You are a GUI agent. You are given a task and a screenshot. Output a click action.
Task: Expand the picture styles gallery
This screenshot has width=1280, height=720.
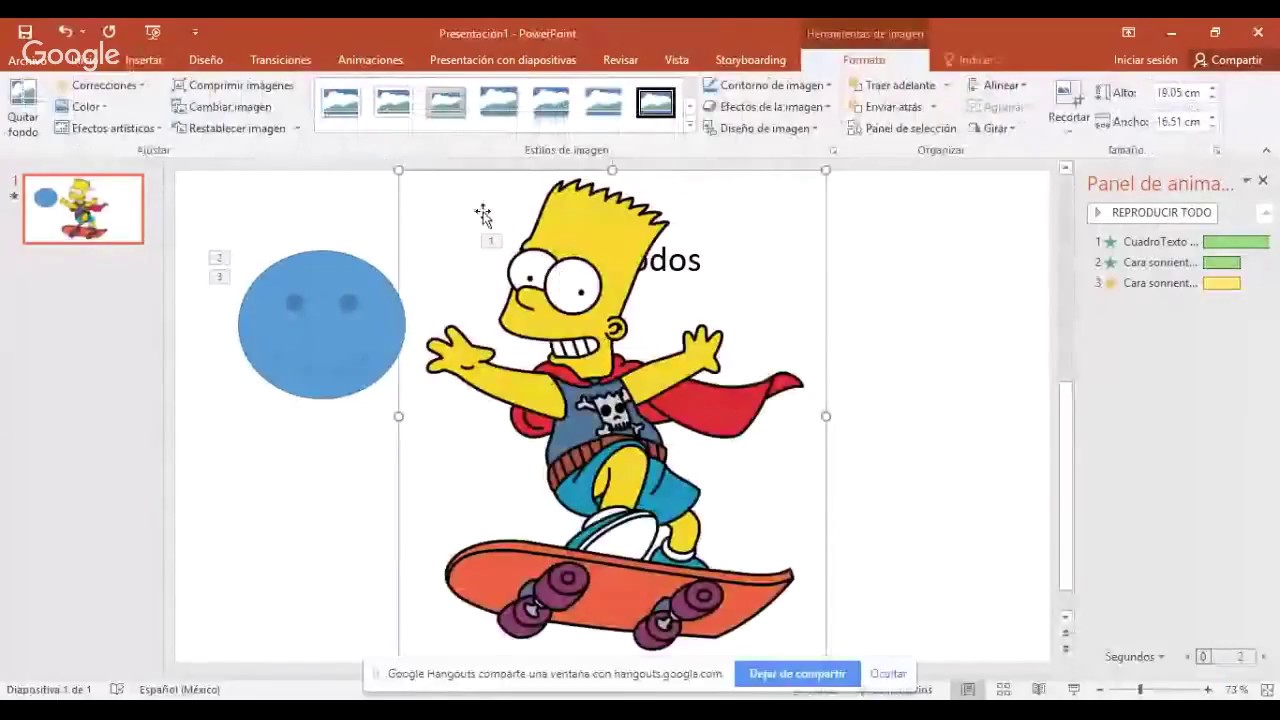689,125
